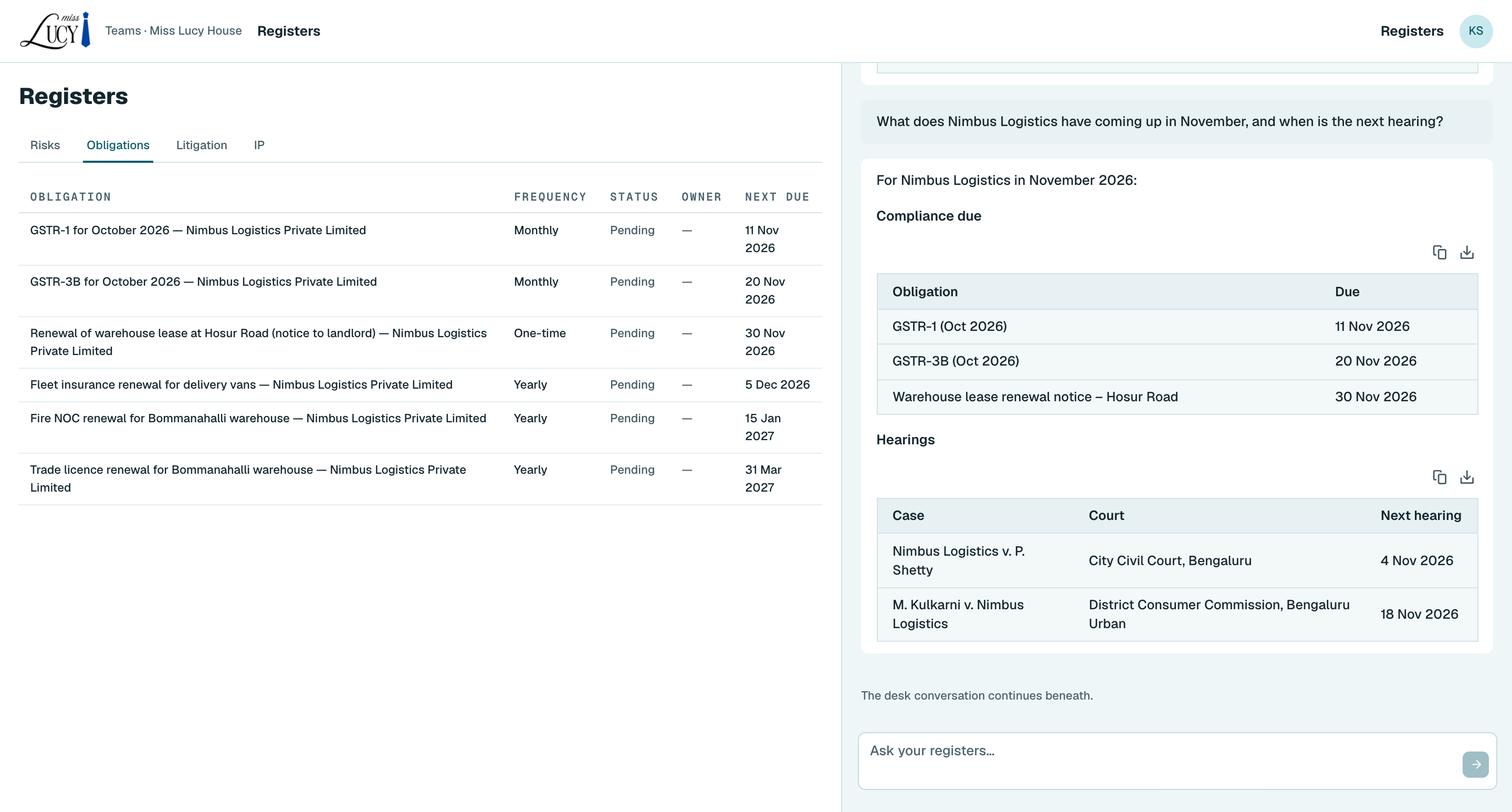Click the Teams · Miss Lucy House breadcrumb

pyautogui.click(x=173, y=31)
